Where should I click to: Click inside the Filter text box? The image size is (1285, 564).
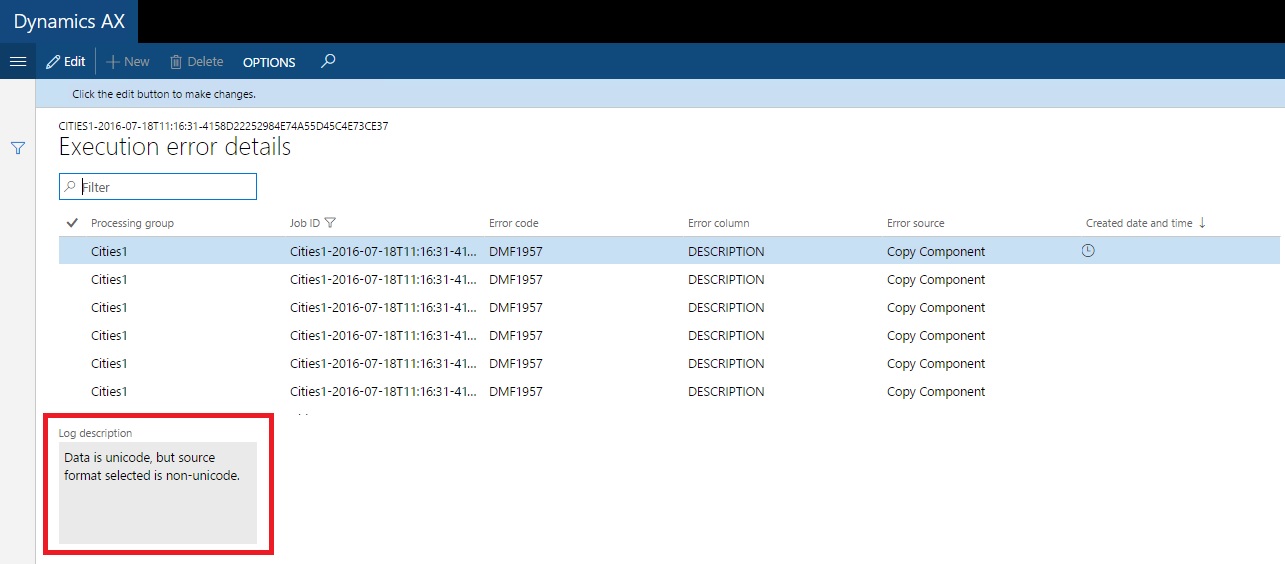165,187
